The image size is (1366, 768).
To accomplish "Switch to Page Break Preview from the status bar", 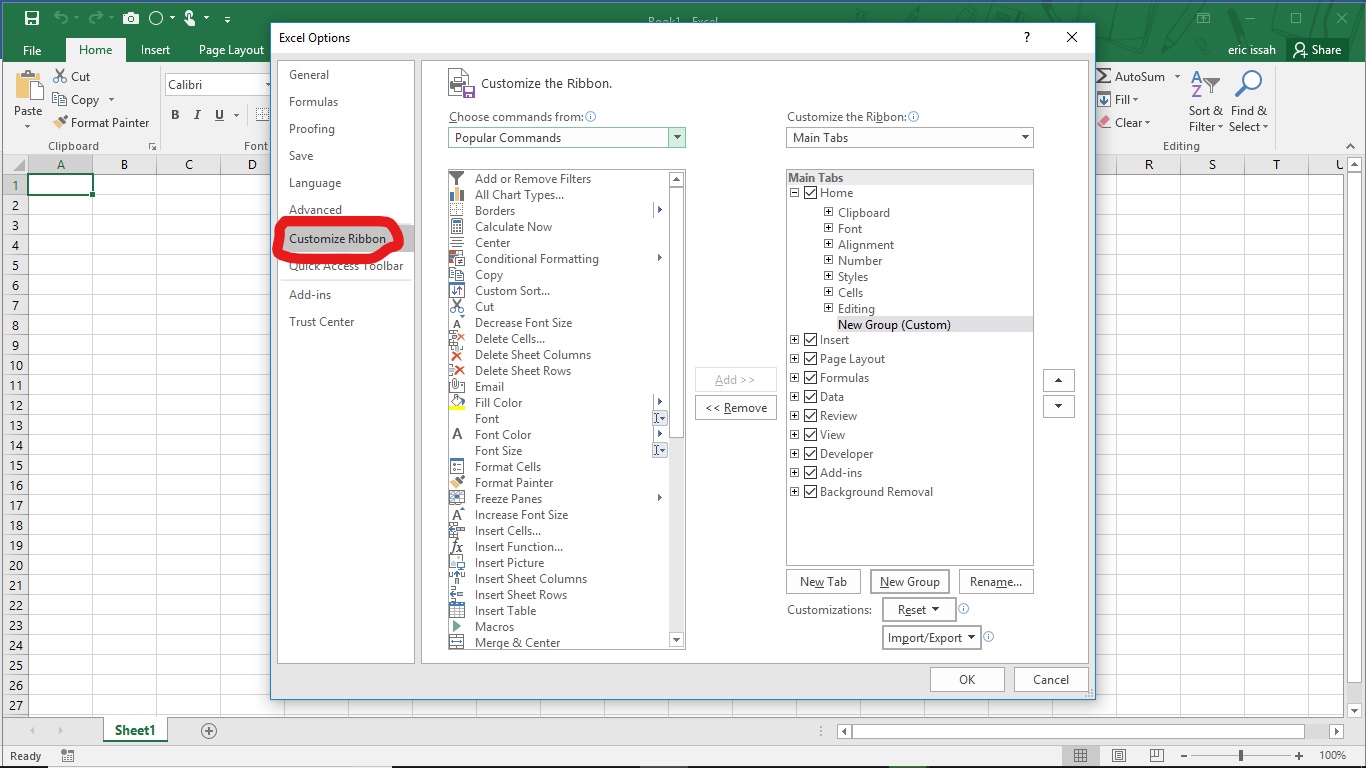I will (1157, 756).
